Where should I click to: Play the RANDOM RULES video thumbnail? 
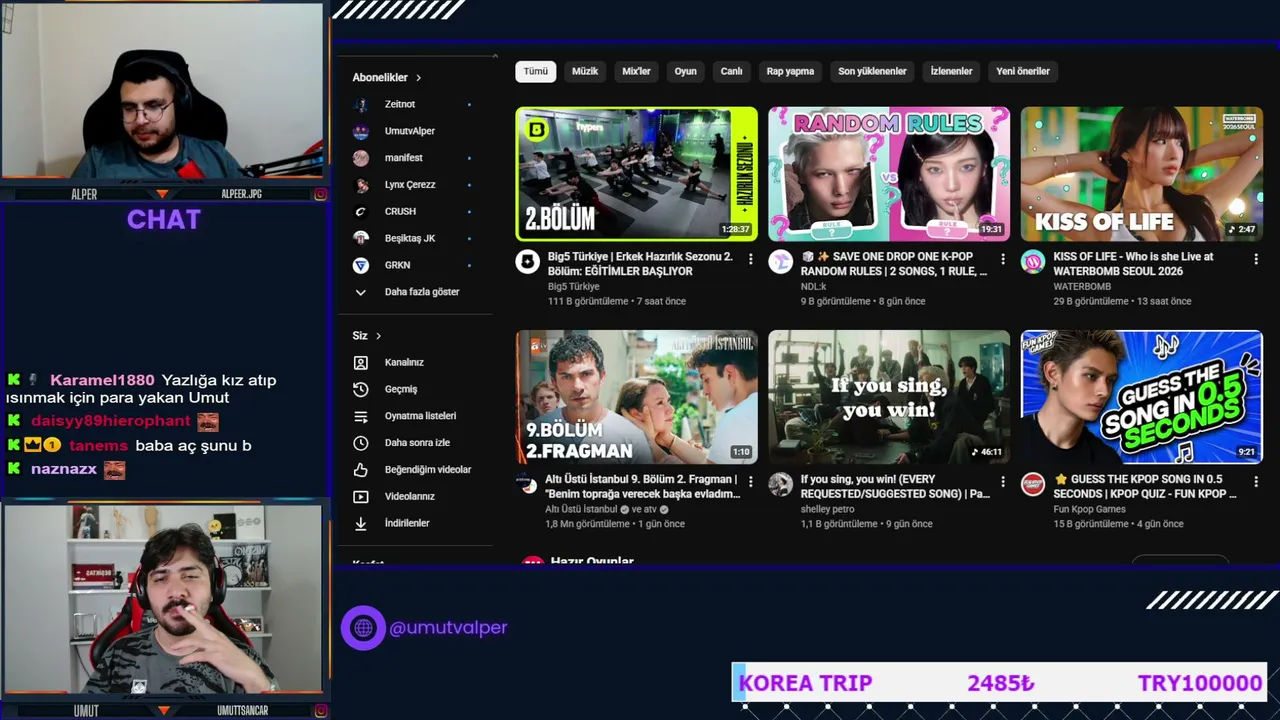click(889, 174)
